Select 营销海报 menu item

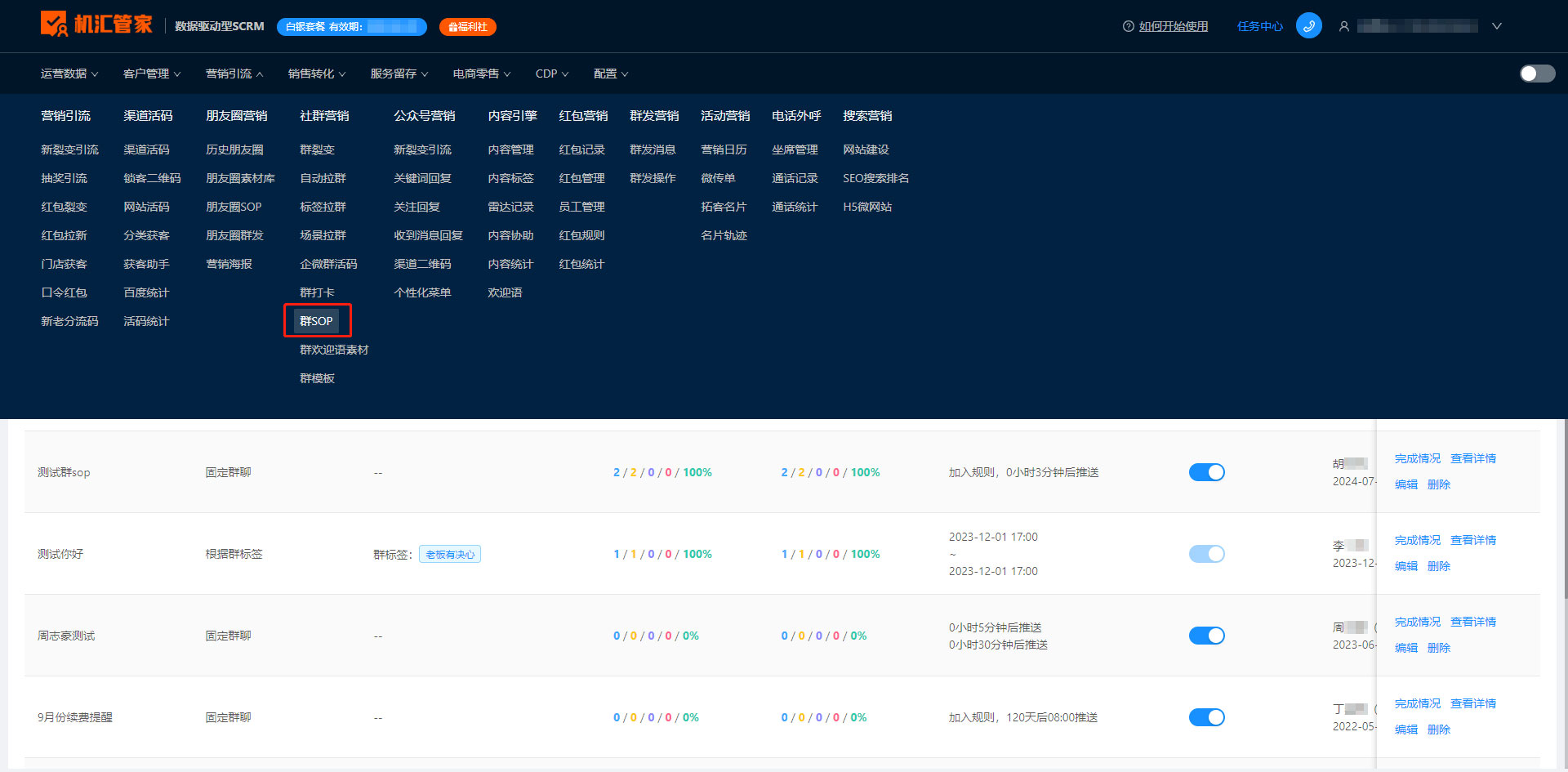pos(229,264)
